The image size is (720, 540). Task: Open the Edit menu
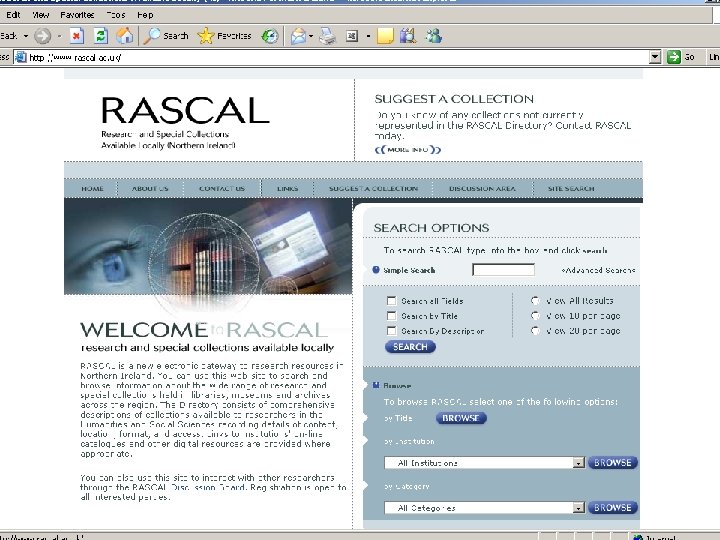pos(13,15)
